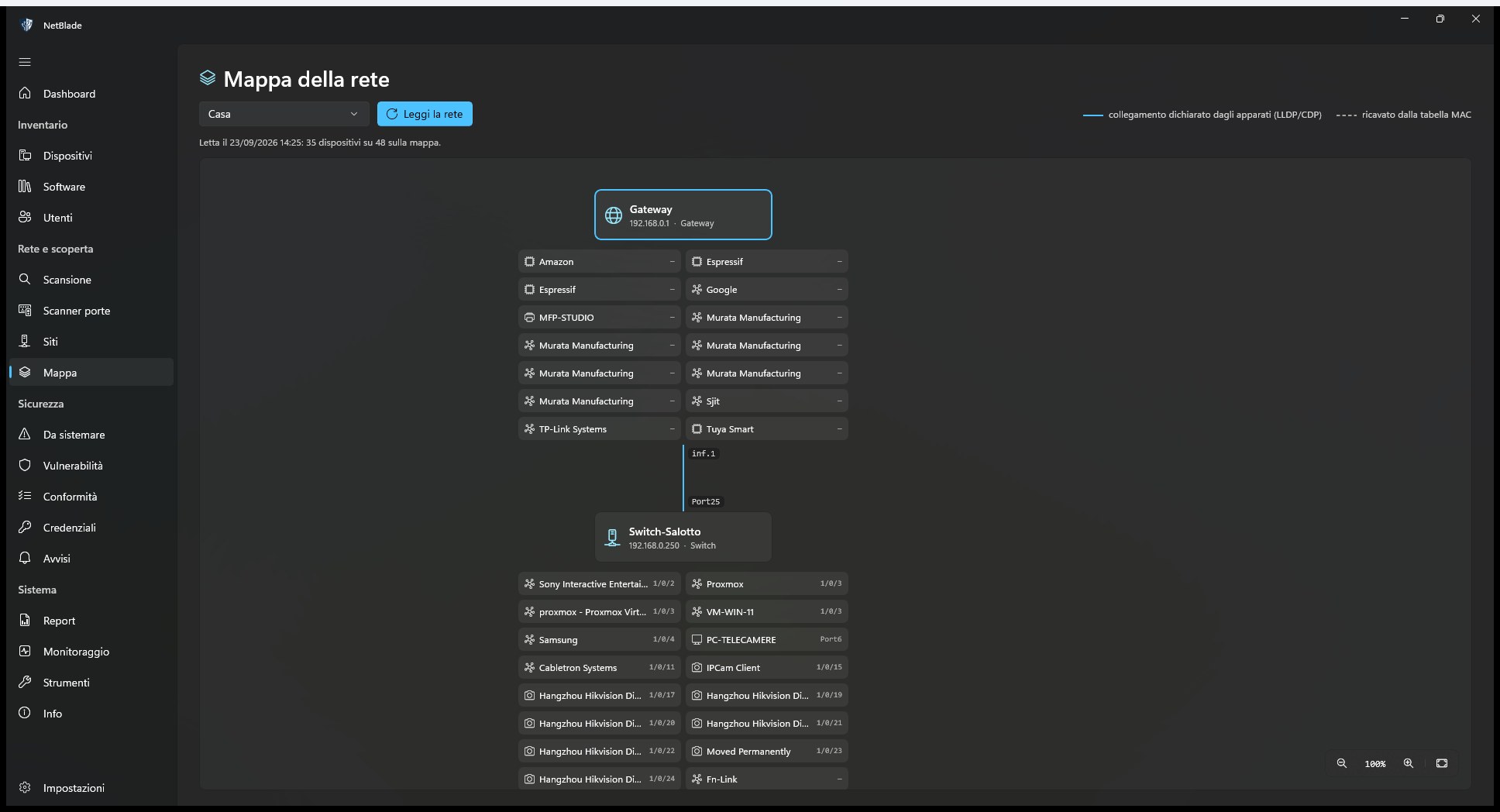Open Dashboard home icon
This screenshot has width=1500, height=812.
coord(25,93)
